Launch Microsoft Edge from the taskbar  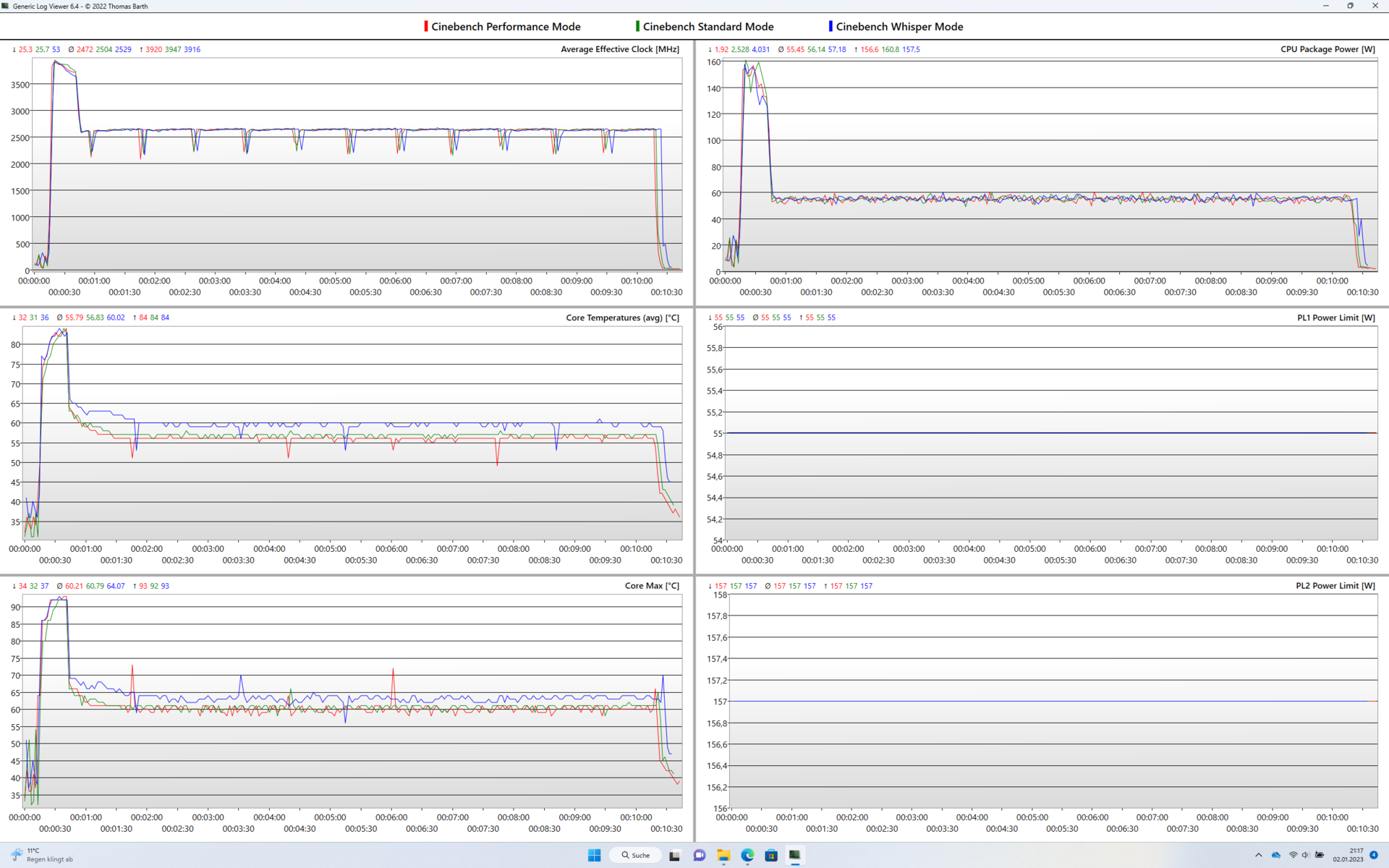(747, 855)
